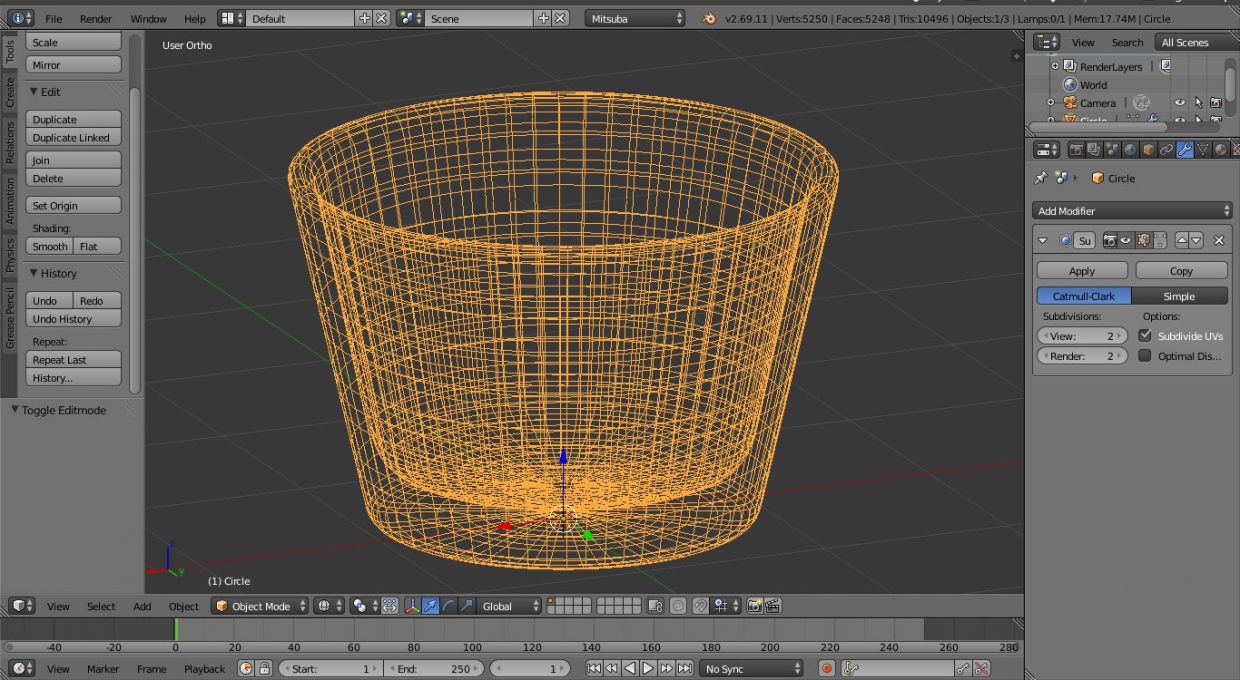Open the Constraints properties tab chain icon
The image size is (1240, 680).
[x=1166, y=150]
